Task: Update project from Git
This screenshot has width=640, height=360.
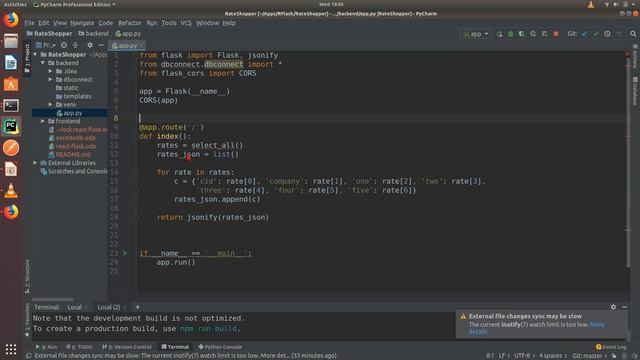Action: pos(584,34)
